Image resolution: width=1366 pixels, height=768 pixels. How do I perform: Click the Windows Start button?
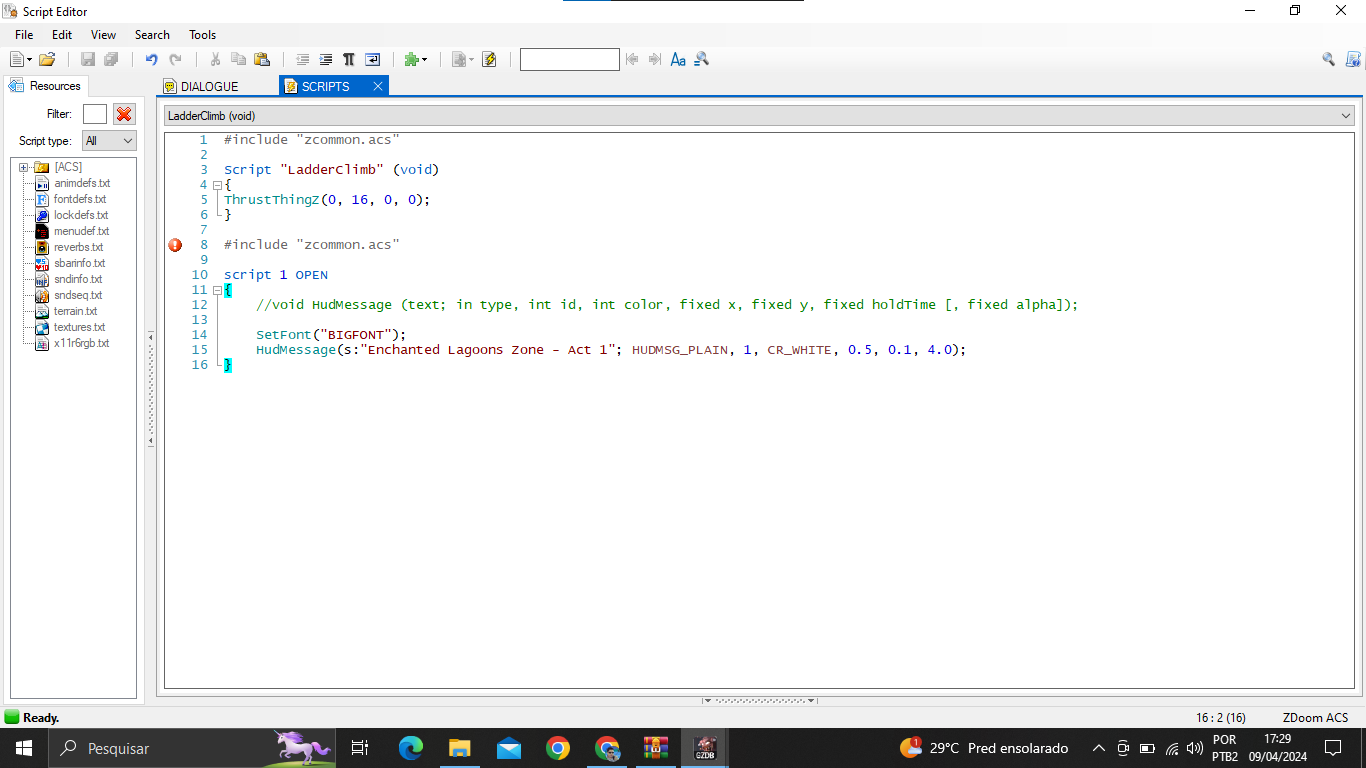24,748
